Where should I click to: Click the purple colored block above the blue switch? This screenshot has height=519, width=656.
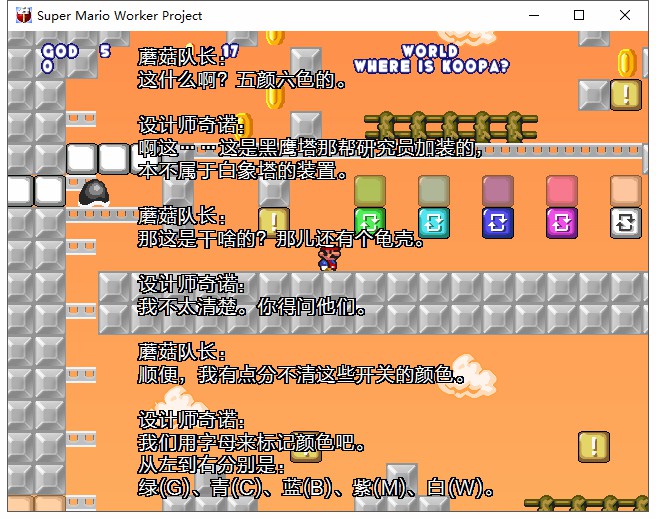coord(498,191)
